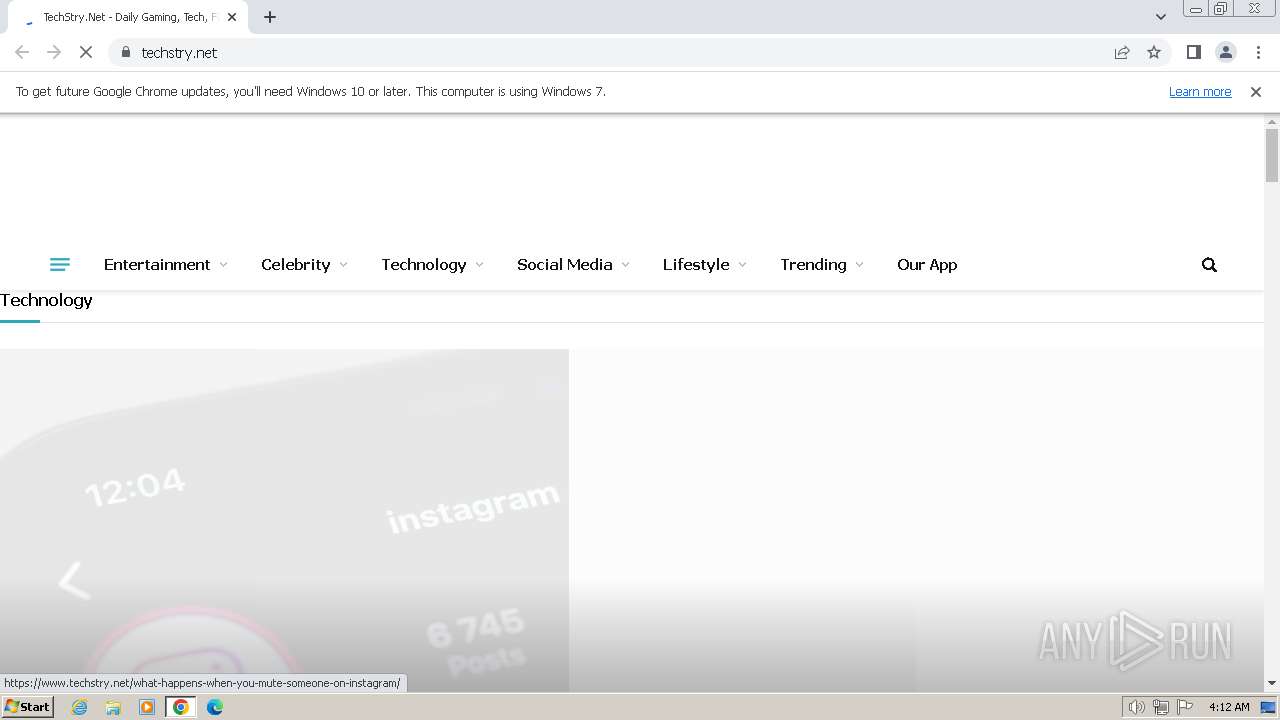Viewport: 1280px width, 720px height.
Task: View site information lock icon
Action: click(x=125, y=52)
